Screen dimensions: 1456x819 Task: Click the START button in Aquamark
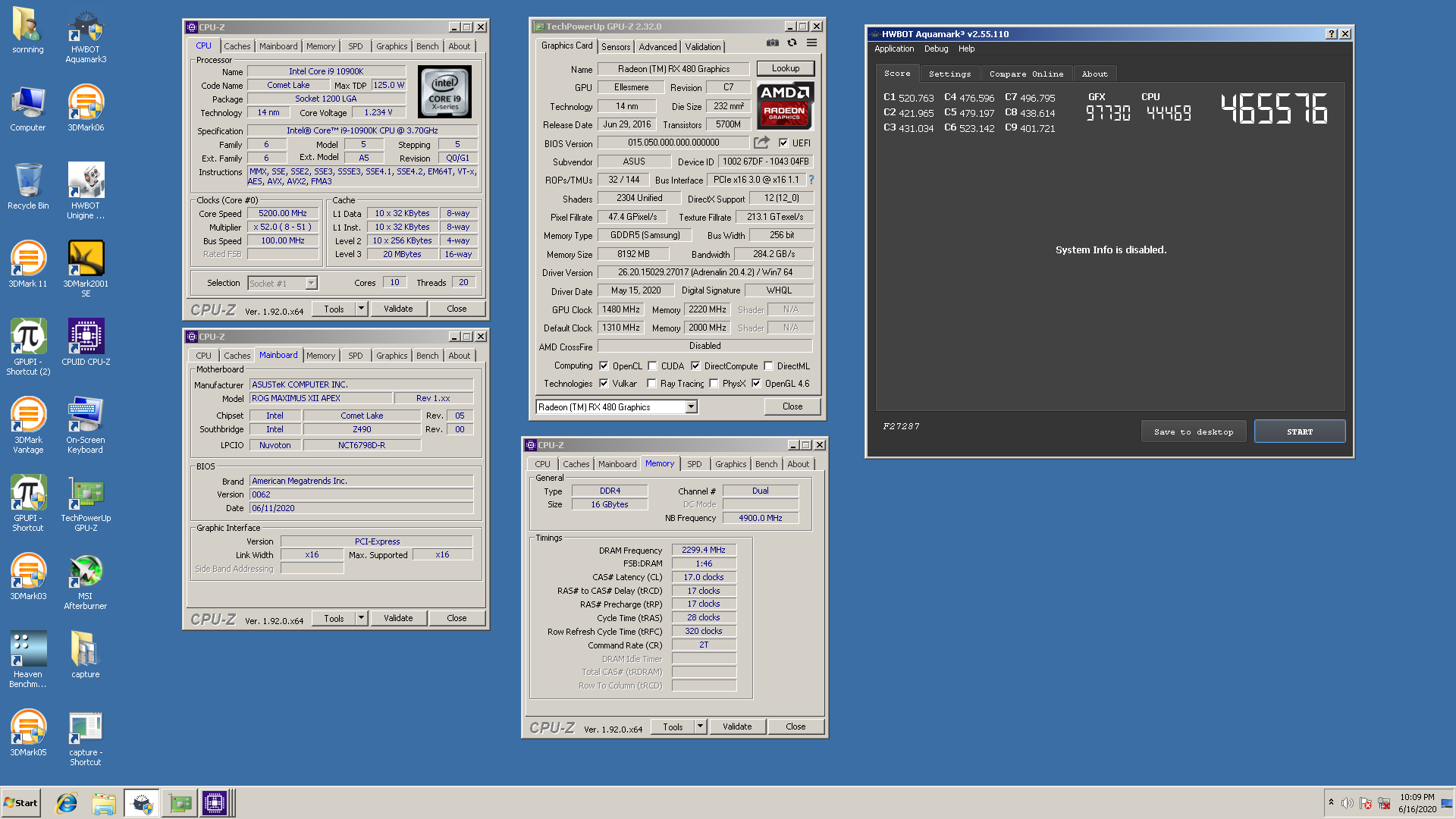pos(1300,431)
